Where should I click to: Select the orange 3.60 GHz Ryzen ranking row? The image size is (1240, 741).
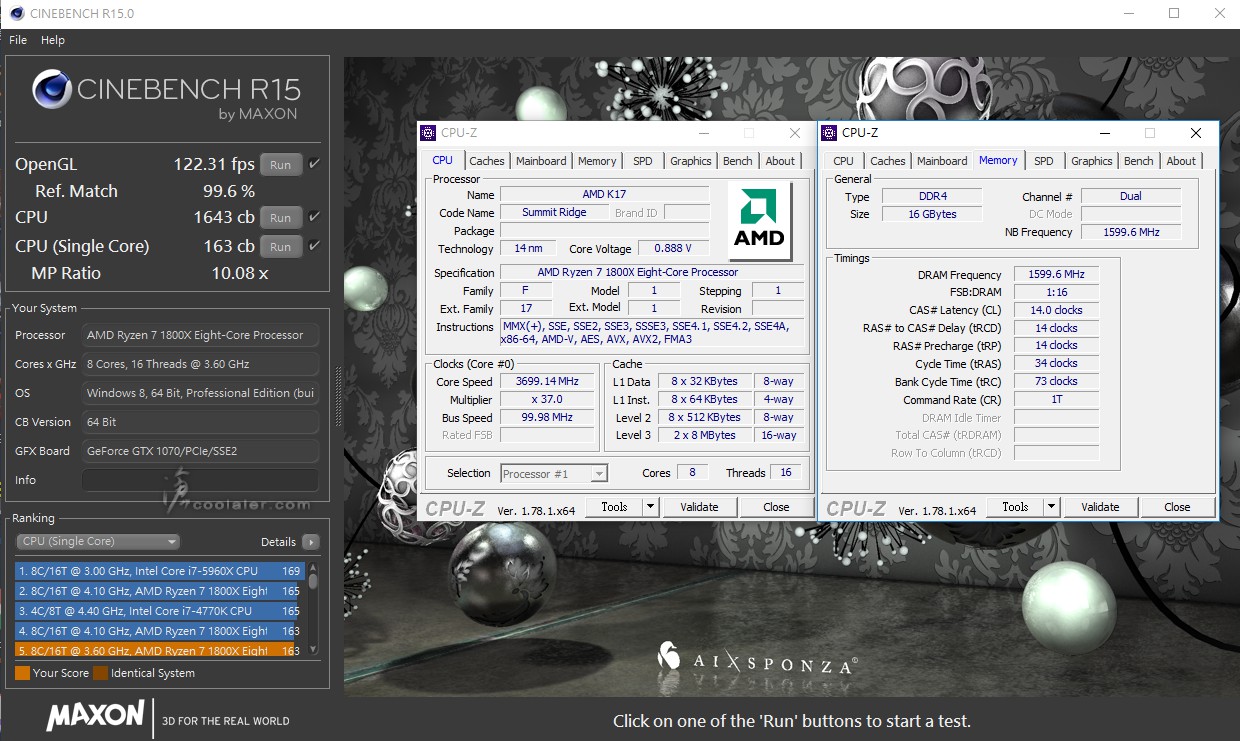point(160,651)
